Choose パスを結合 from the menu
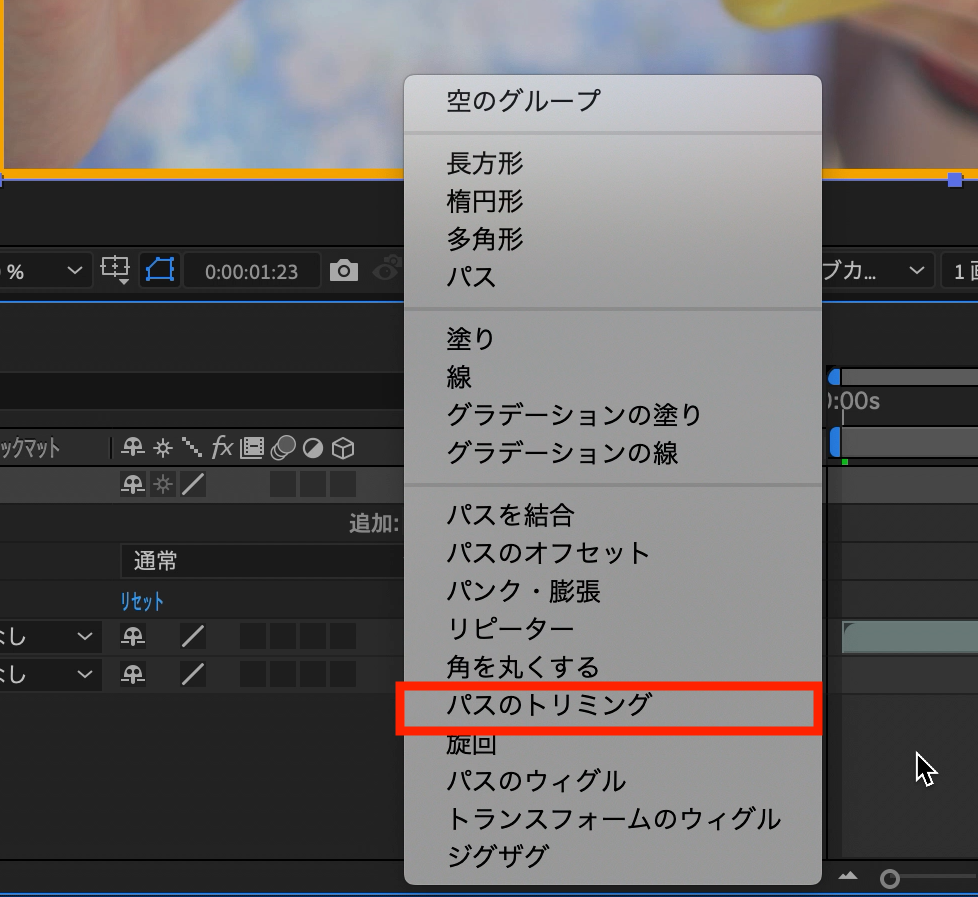The height and width of the screenshot is (897, 978). [612, 515]
